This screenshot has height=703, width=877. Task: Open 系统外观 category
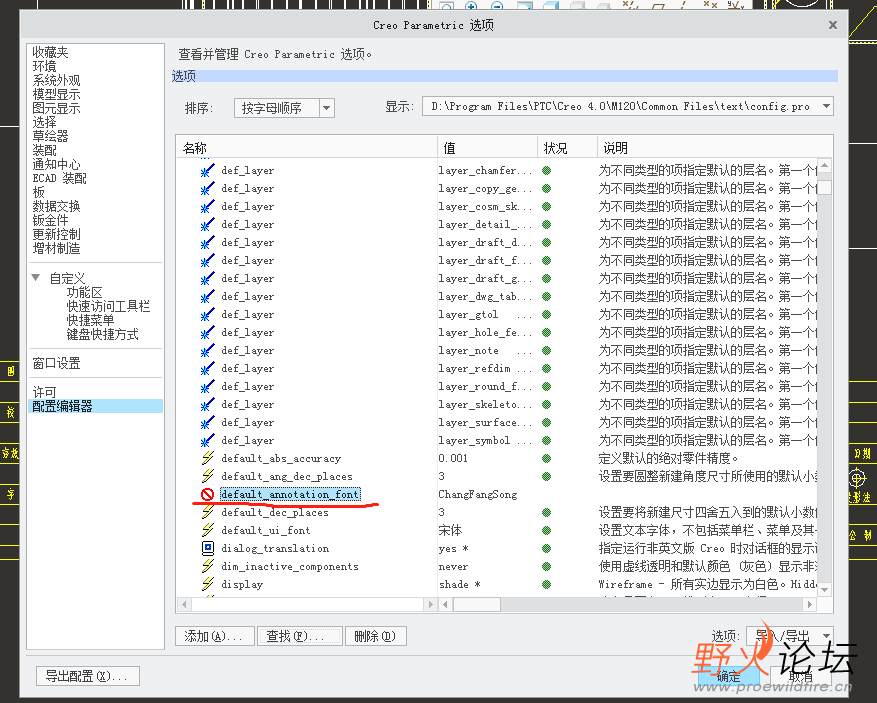pyautogui.click(x=56, y=80)
